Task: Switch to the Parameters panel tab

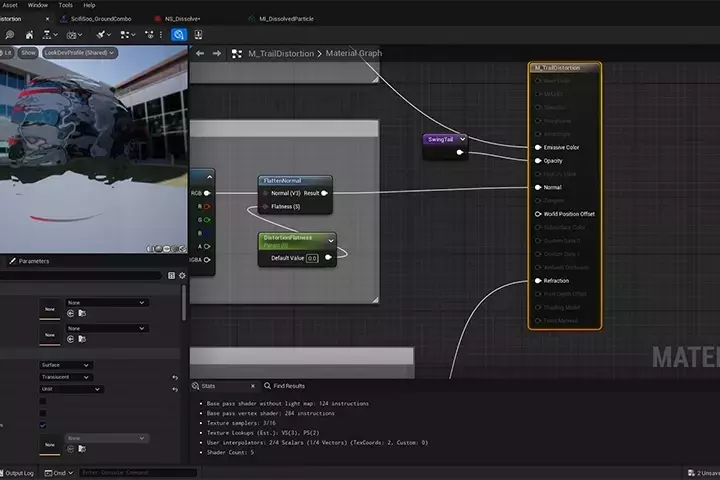Action: tap(29, 261)
